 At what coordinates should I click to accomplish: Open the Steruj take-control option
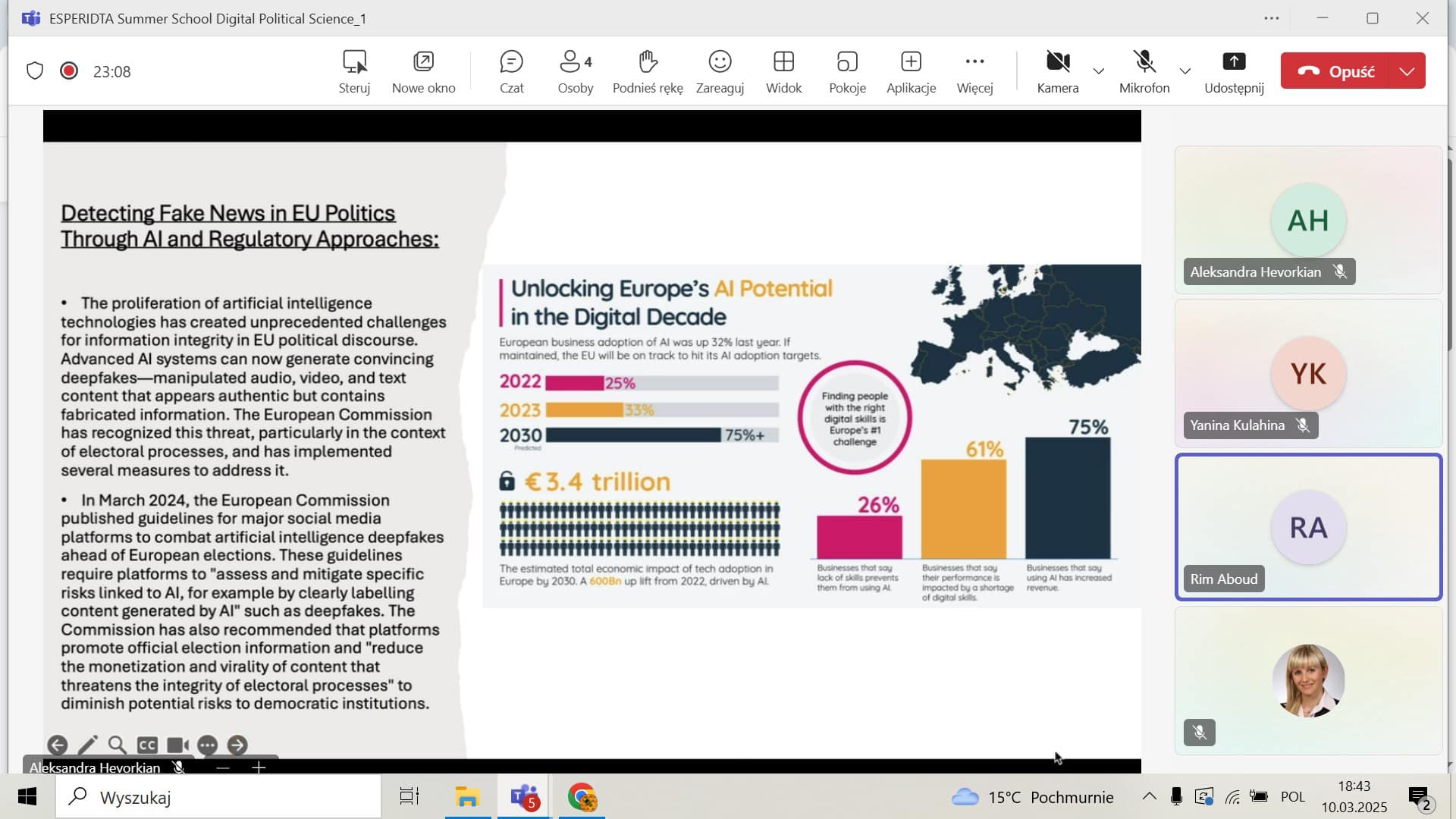pyautogui.click(x=354, y=71)
